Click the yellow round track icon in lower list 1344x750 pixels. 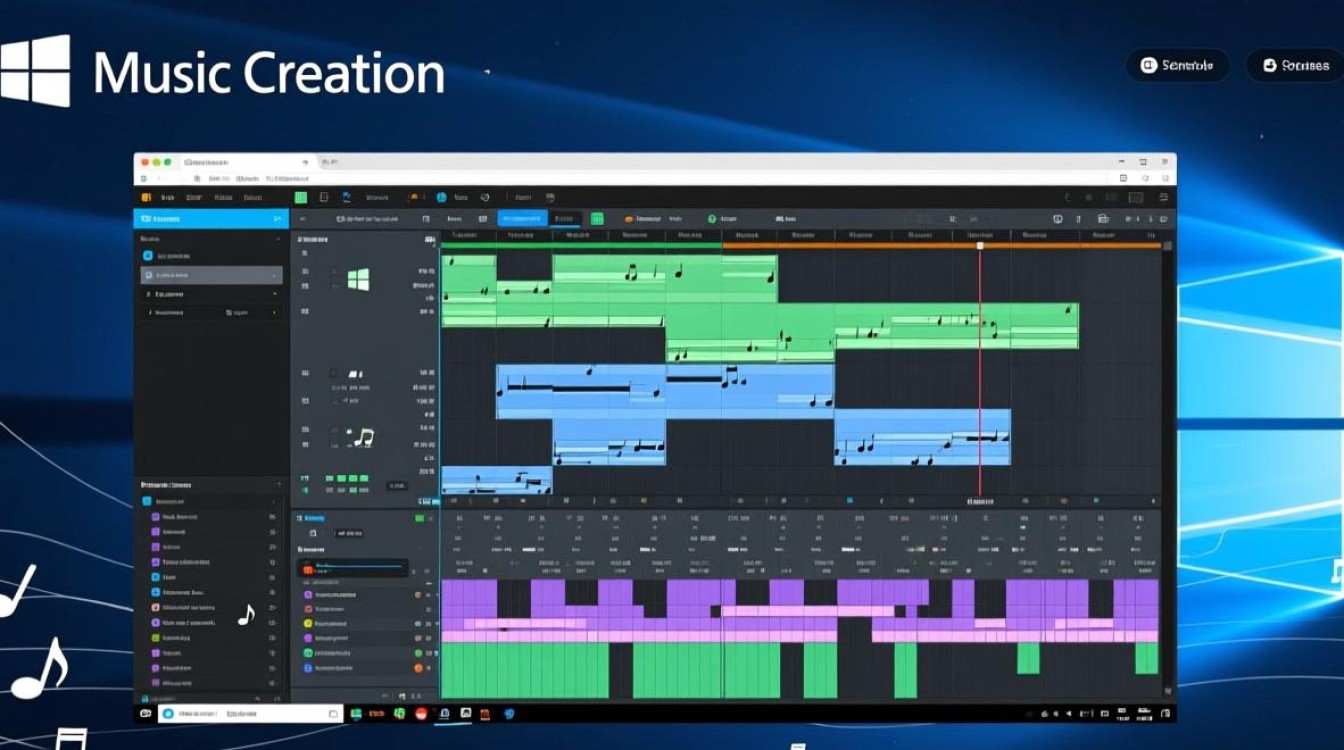308,623
